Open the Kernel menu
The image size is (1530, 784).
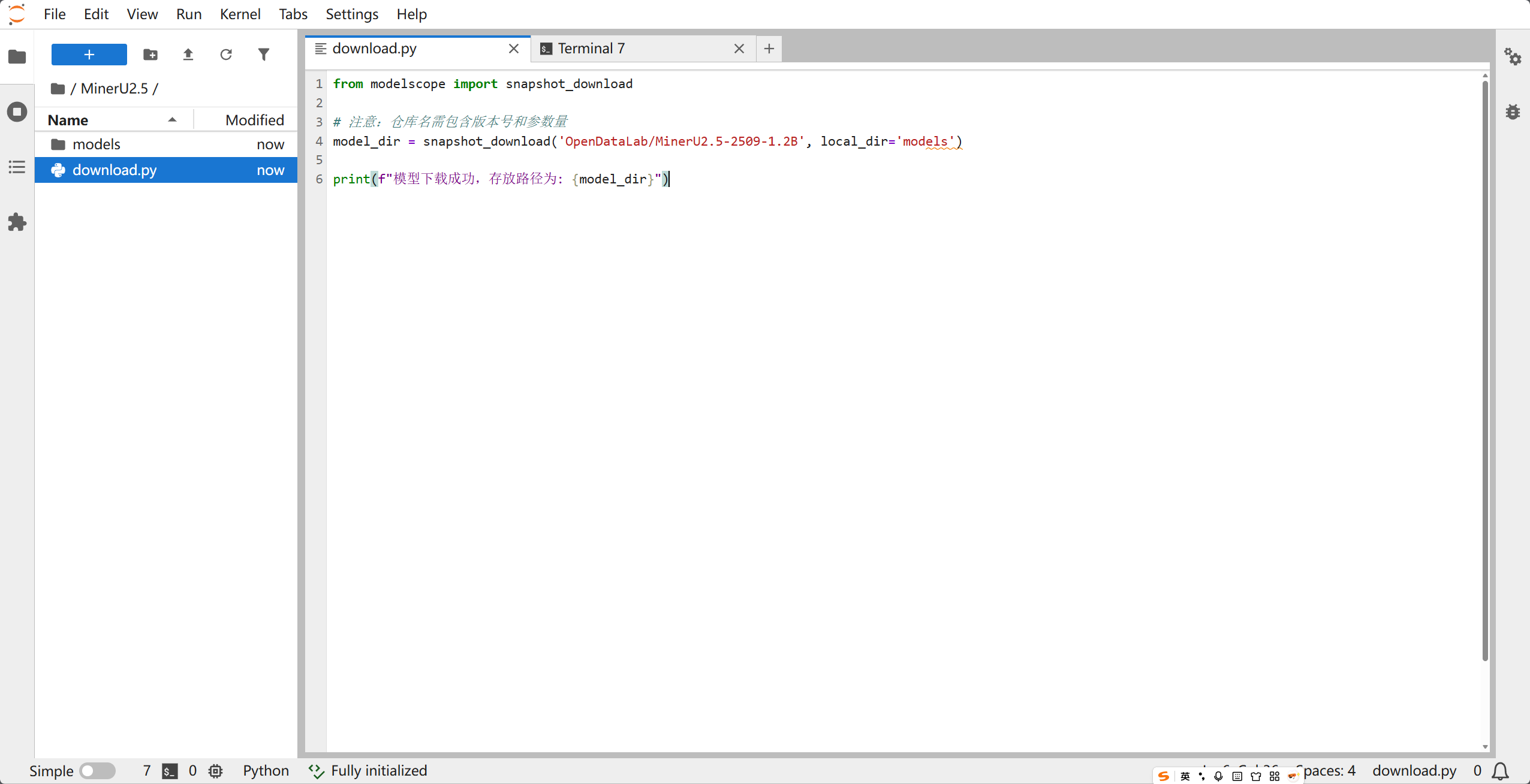(240, 14)
